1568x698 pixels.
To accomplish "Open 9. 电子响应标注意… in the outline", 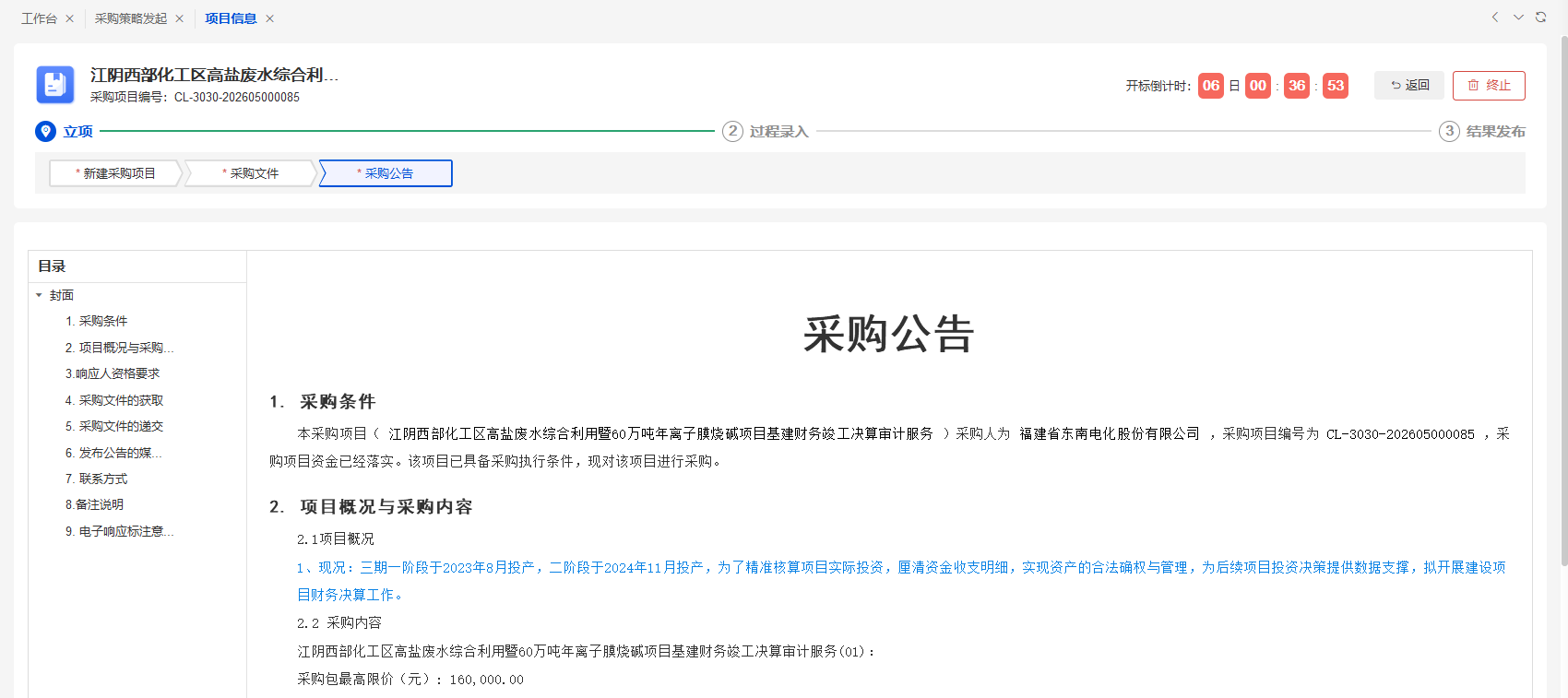I will point(119,531).
